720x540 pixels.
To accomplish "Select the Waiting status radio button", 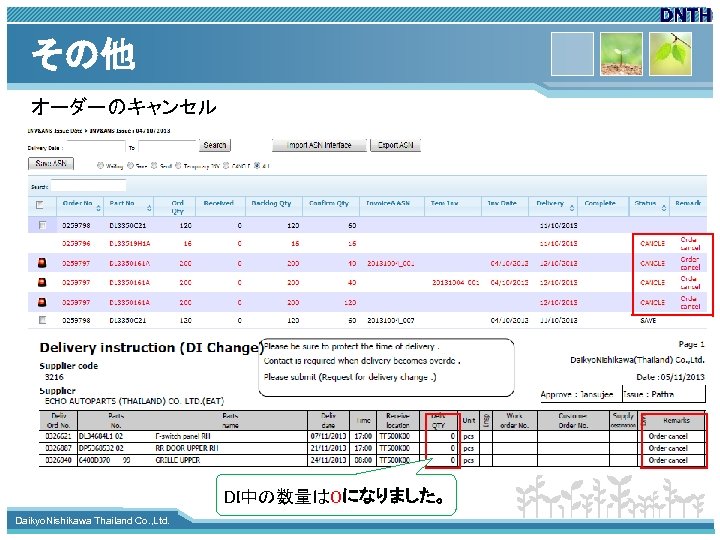I will point(100,166).
